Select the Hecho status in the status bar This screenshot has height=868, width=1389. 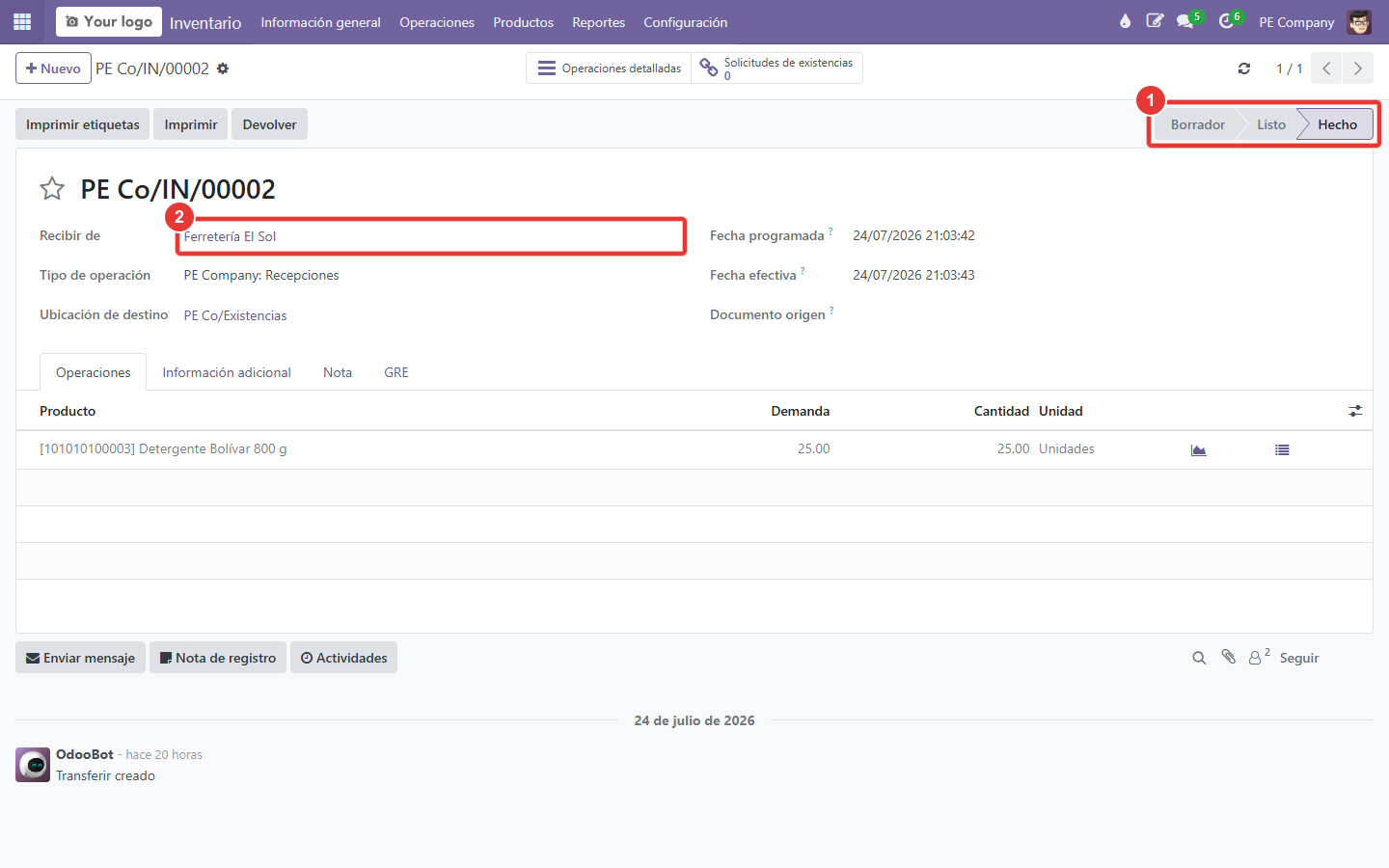click(1336, 124)
